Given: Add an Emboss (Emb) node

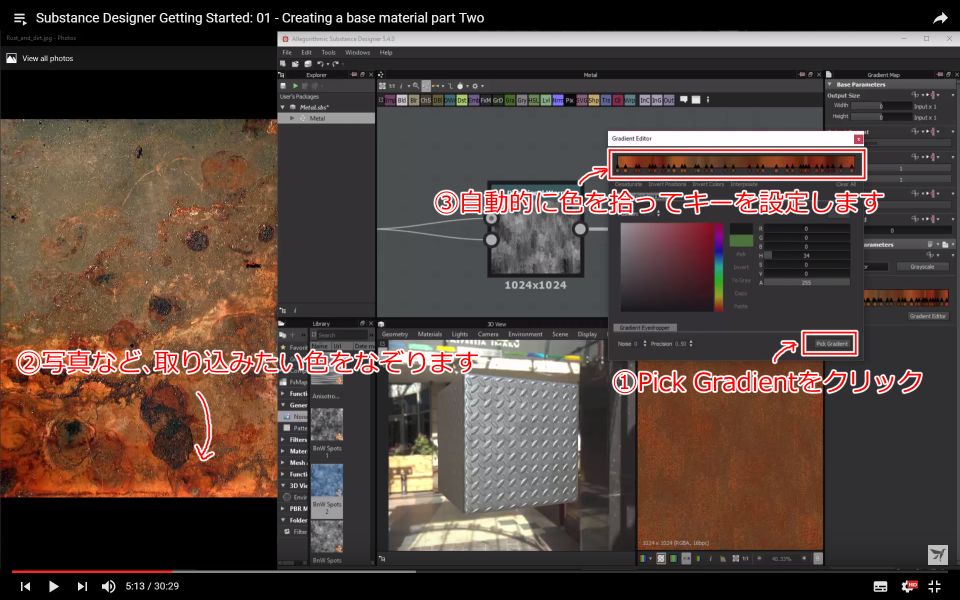Looking at the screenshot, I should pos(474,100).
